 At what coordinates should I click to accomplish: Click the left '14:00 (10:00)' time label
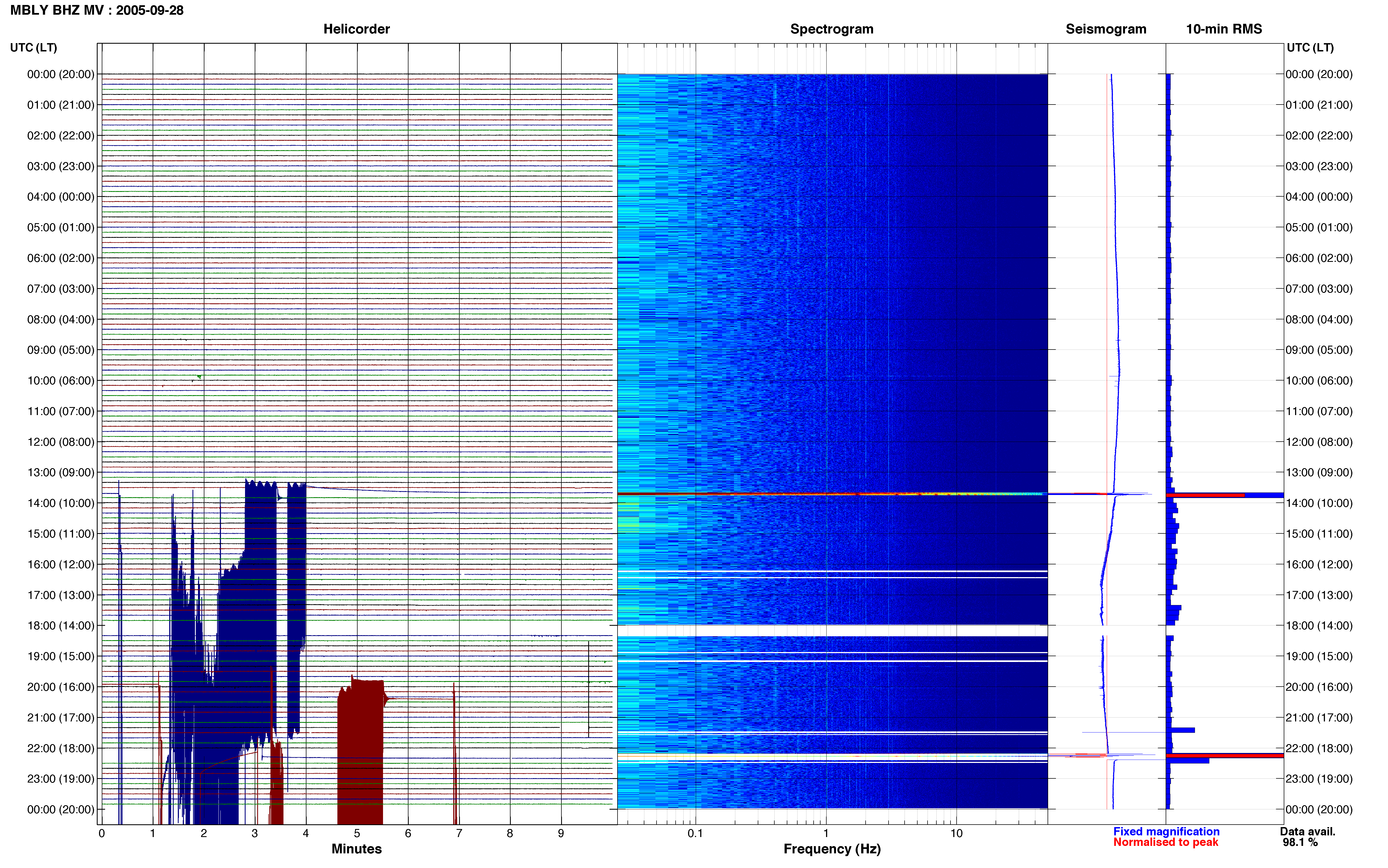[61, 503]
